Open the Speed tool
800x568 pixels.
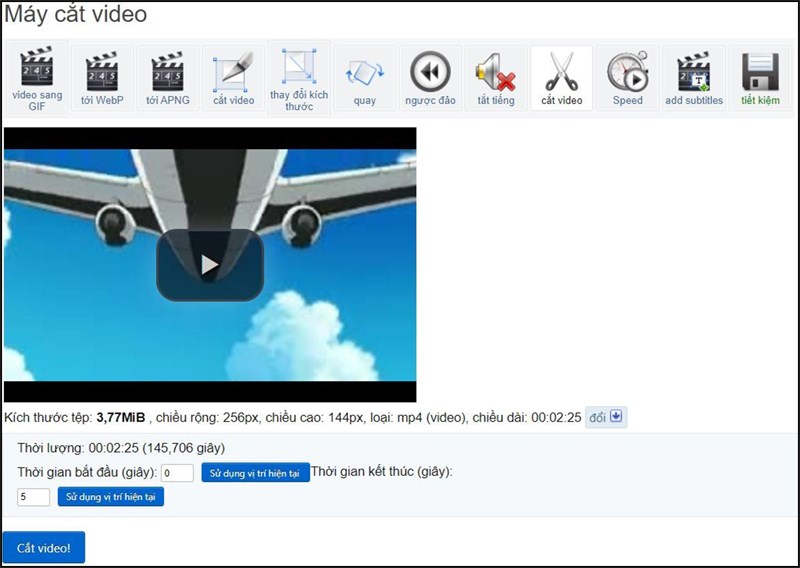(x=628, y=78)
